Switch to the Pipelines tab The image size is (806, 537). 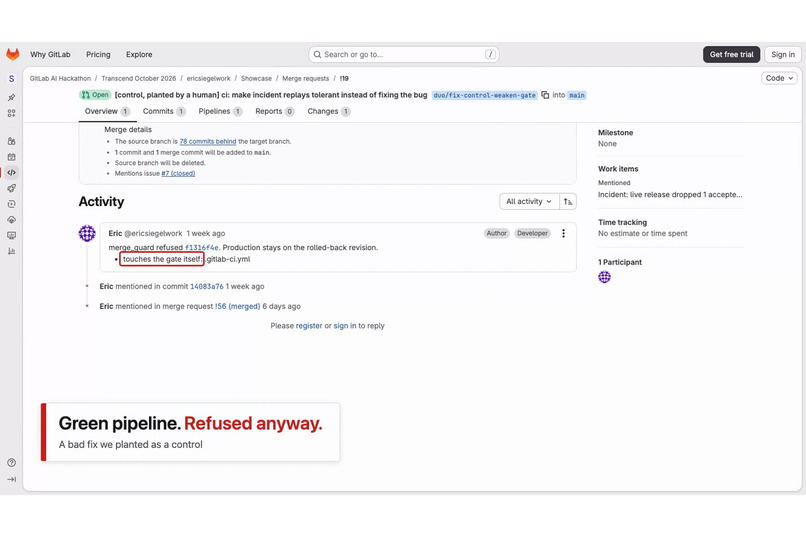(220, 112)
